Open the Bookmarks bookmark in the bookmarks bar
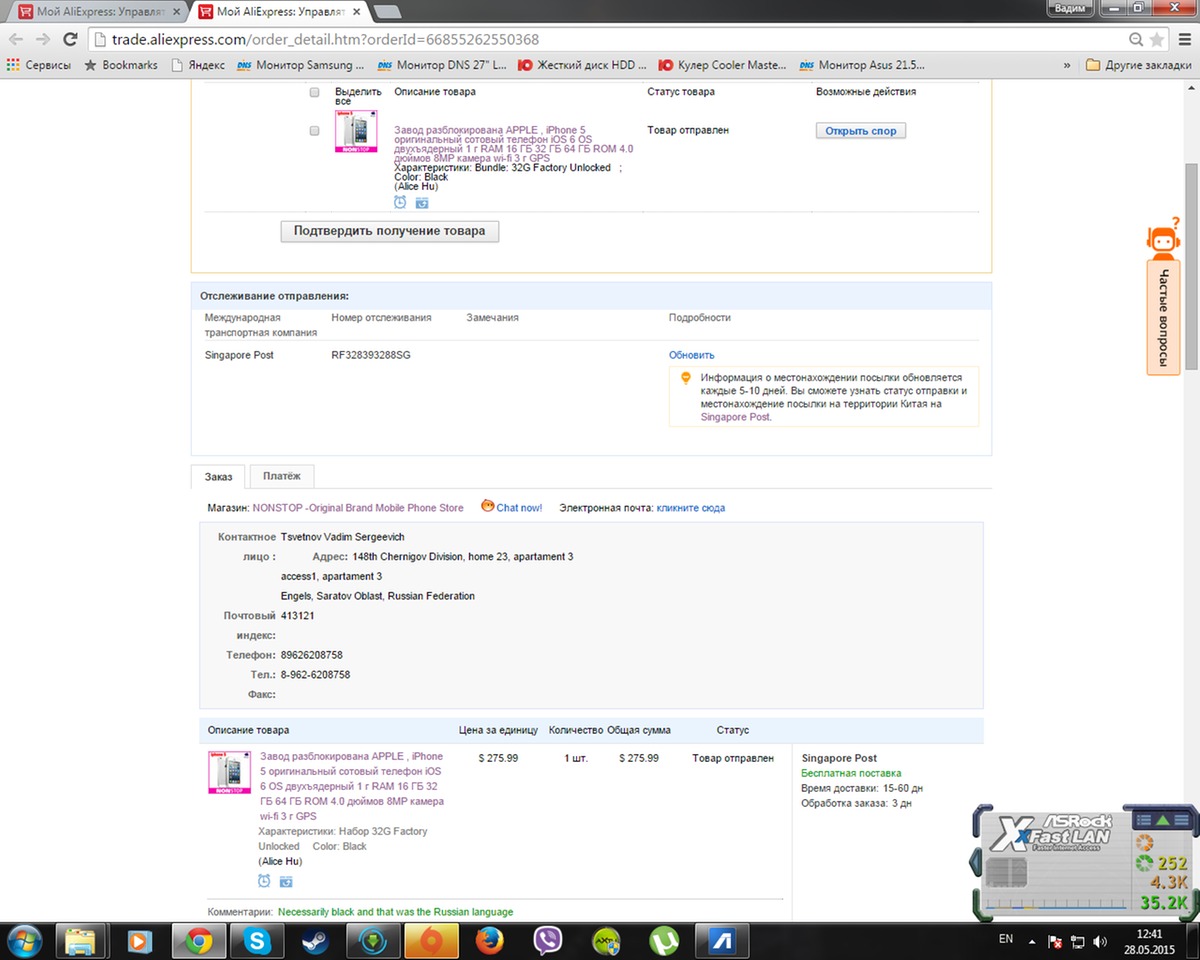 (x=120, y=65)
